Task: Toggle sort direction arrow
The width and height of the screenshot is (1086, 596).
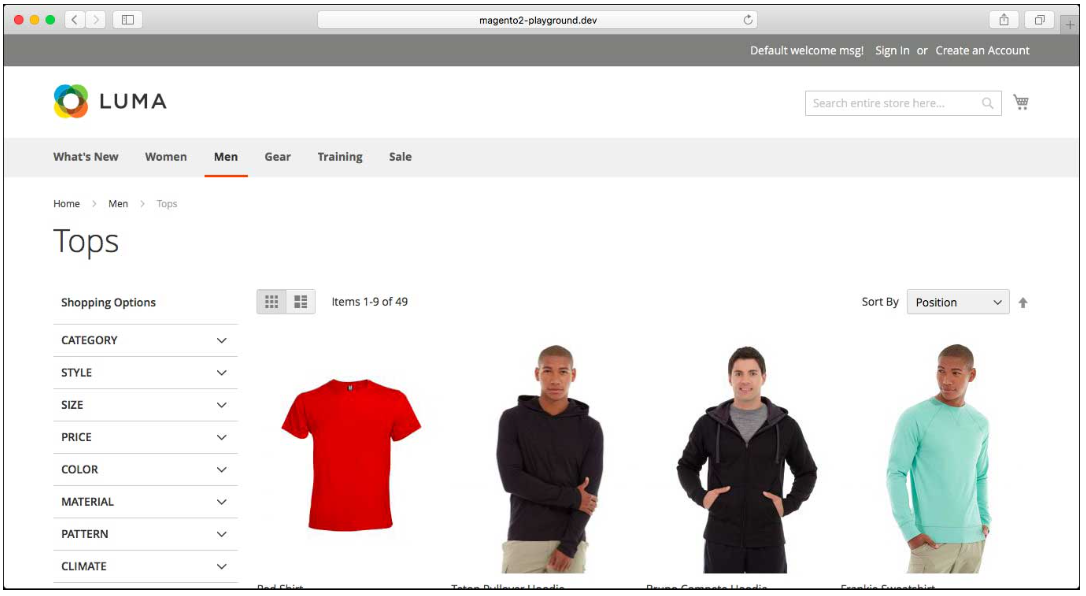Action: tap(1023, 303)
